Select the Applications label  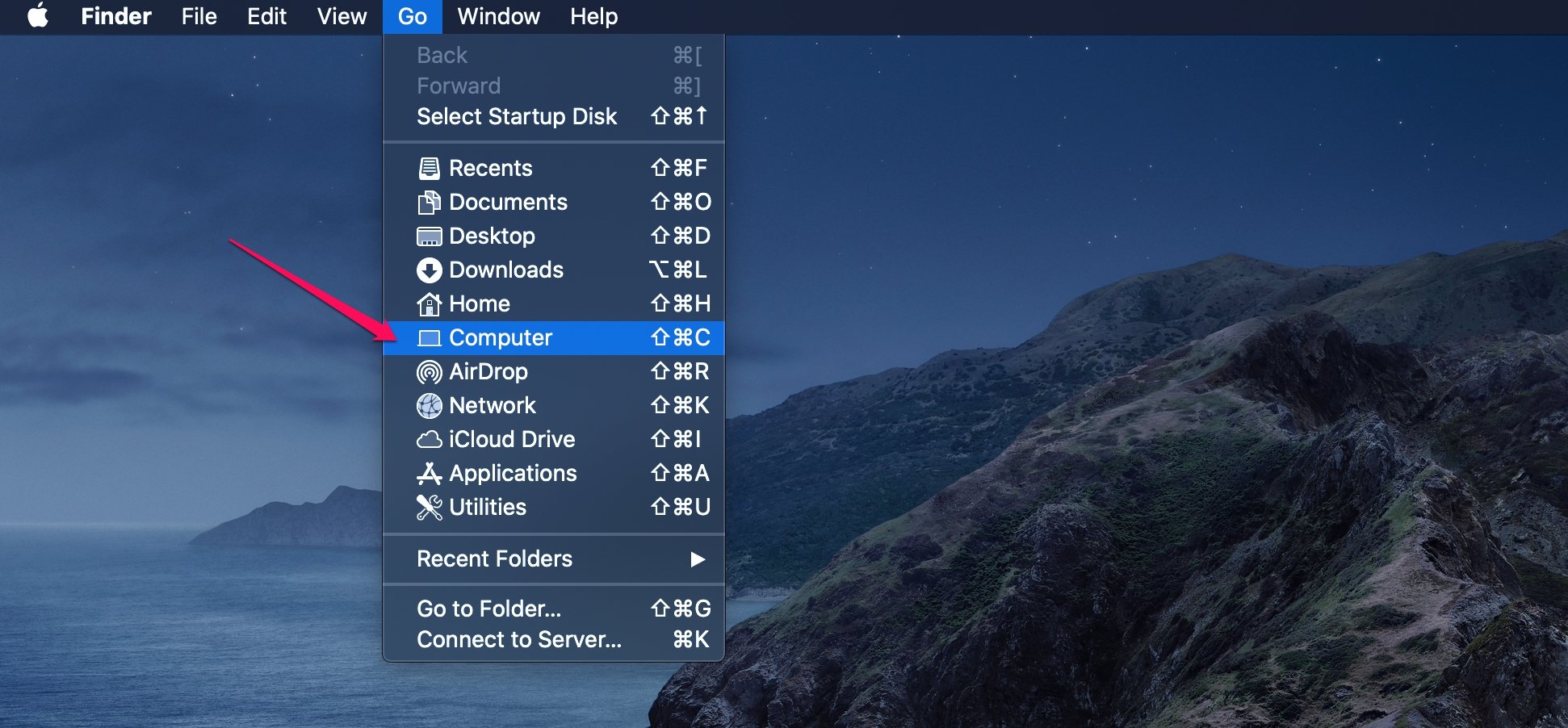(514, 473)
